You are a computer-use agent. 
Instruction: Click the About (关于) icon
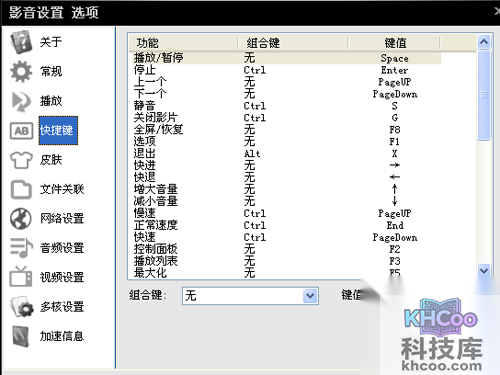pos(21,42)
